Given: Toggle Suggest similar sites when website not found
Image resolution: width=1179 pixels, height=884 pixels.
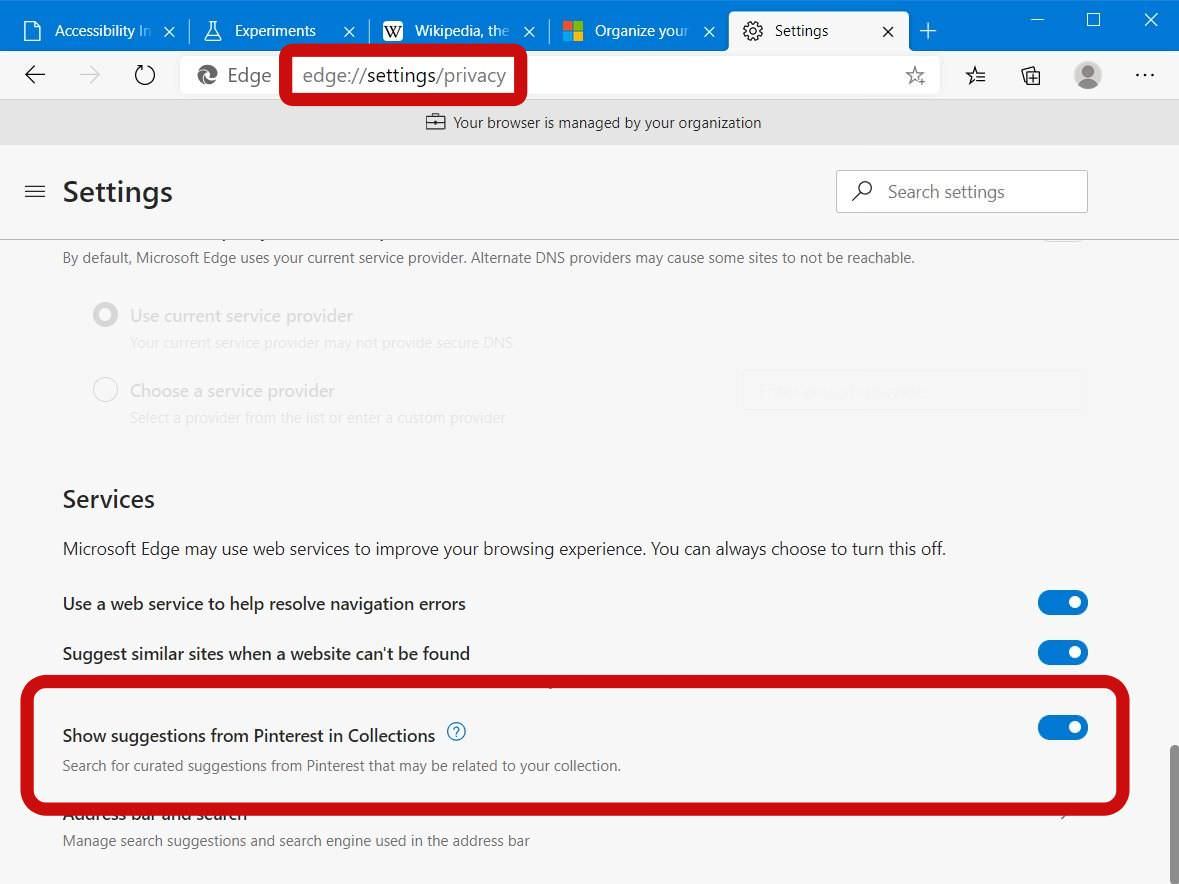Looking at the screenshot, I should tap(1062, 652).
